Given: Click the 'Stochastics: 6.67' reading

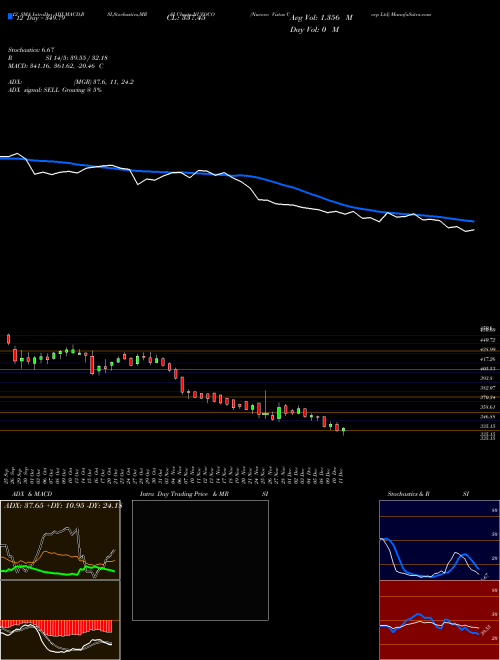Looking at the screenshot, I should coord(31,50).
